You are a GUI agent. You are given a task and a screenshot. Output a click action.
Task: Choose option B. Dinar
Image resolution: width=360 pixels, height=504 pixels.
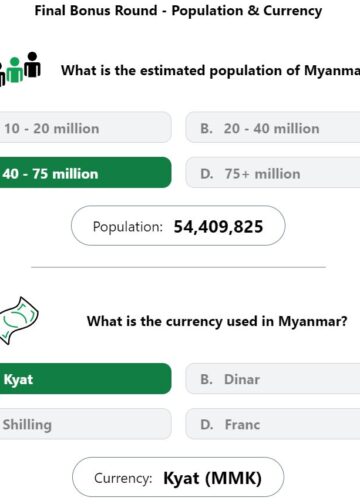pyautogui.click(x=273, y=379)
